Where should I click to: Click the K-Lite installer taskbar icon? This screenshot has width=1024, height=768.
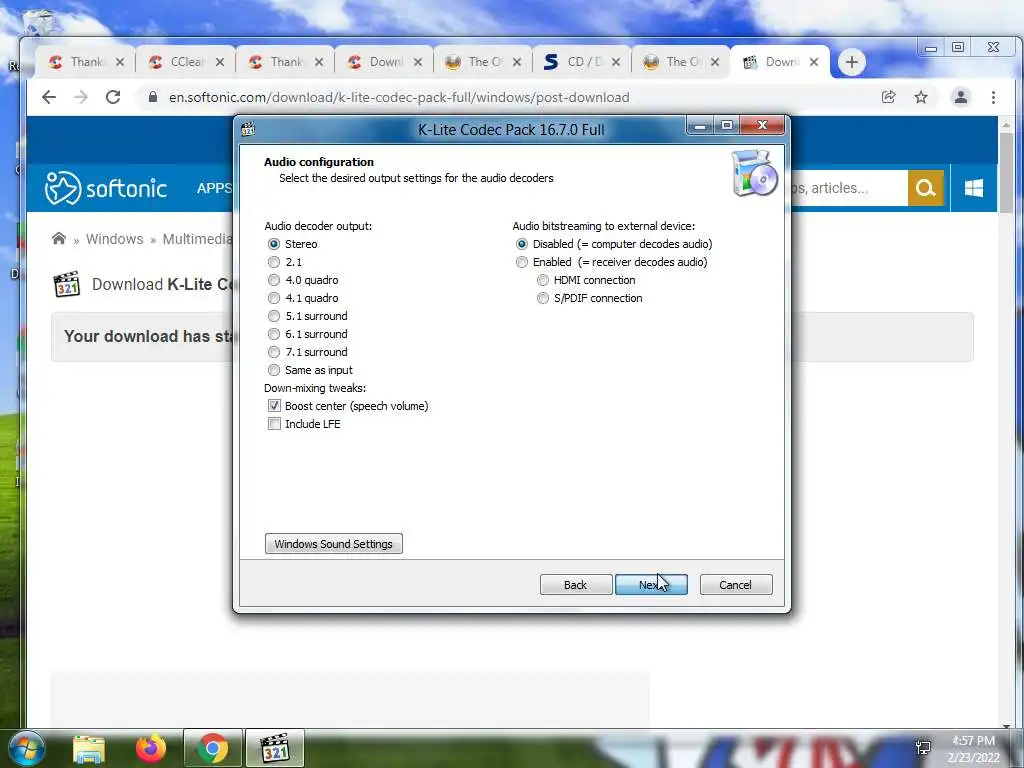(275, 748)
